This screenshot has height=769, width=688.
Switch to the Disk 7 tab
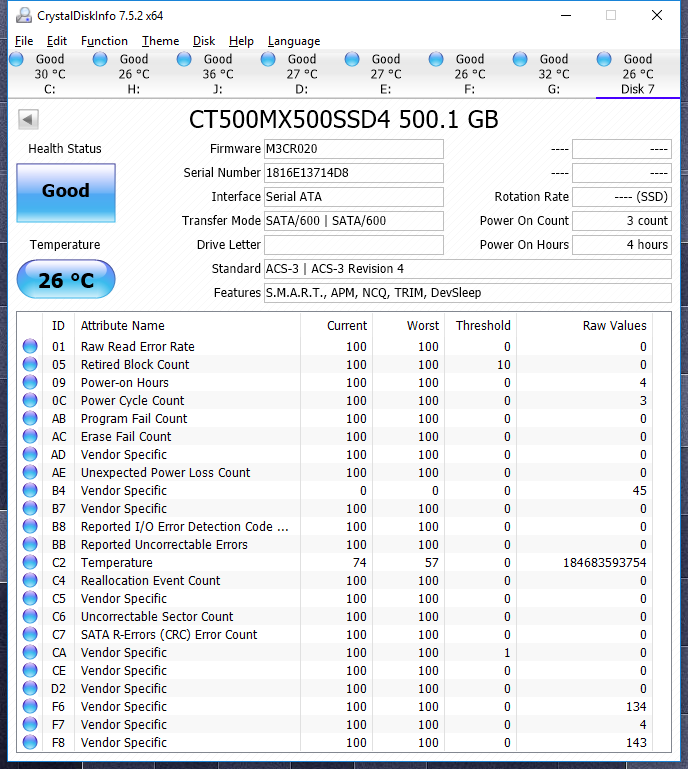pos(637,74)
